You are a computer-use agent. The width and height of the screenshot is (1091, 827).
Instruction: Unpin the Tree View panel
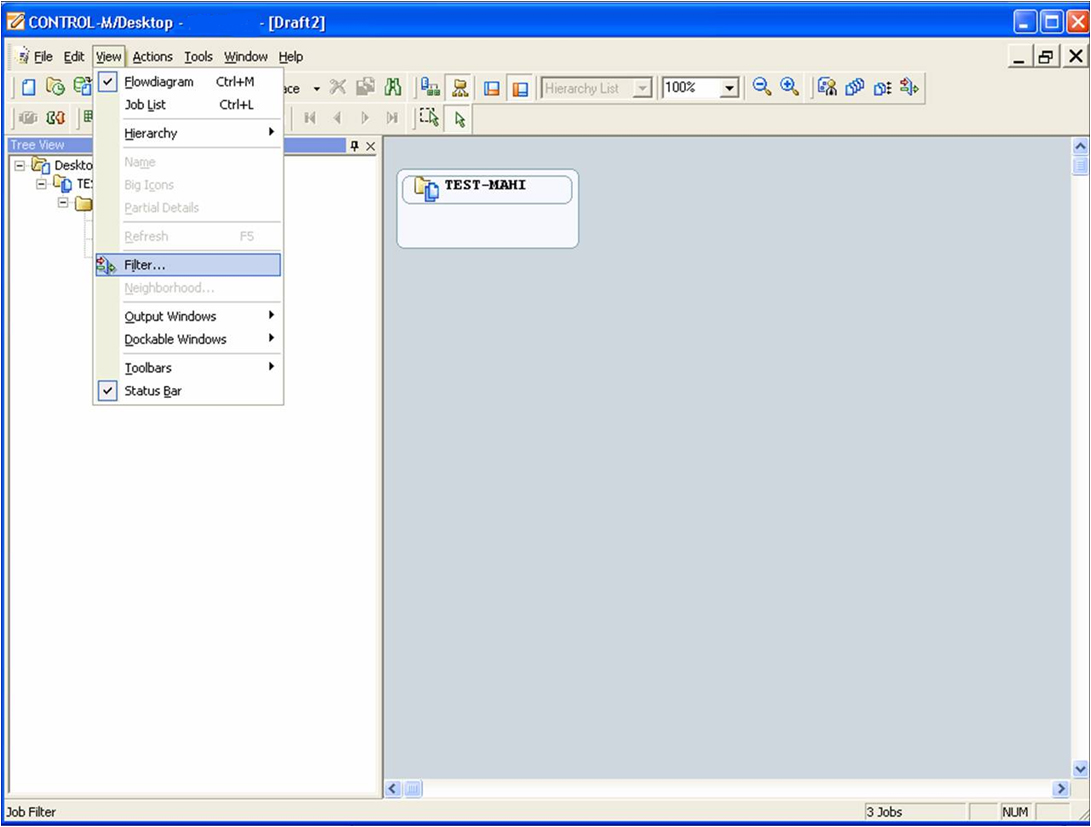355,145
